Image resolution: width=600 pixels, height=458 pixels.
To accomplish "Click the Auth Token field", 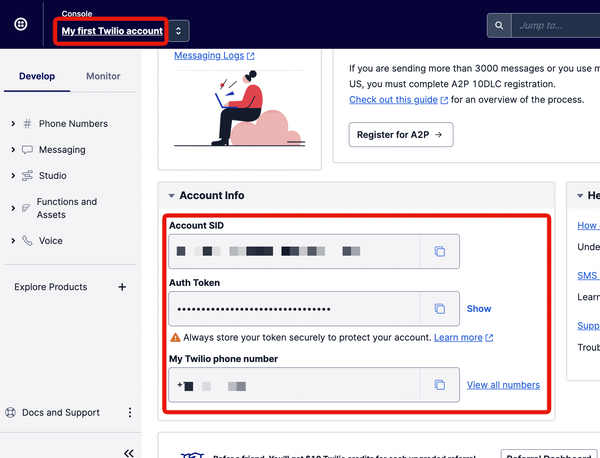I will coord(294,308).
